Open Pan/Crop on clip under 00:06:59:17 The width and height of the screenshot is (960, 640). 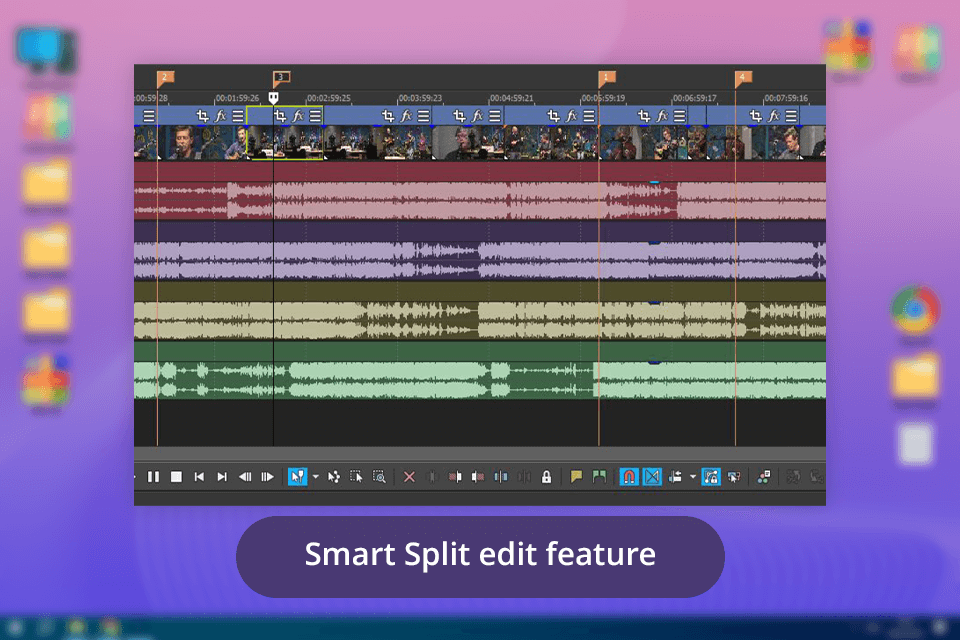tap(644, 116)
